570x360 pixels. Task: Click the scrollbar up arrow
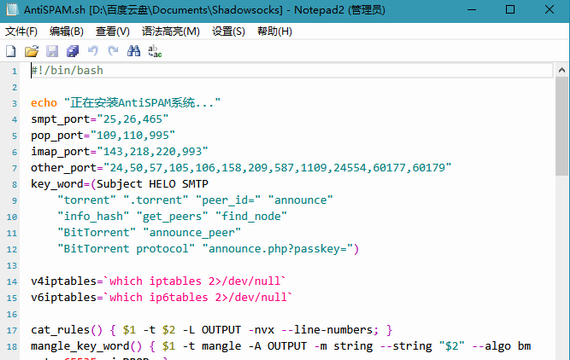click(x=562, y=70)
